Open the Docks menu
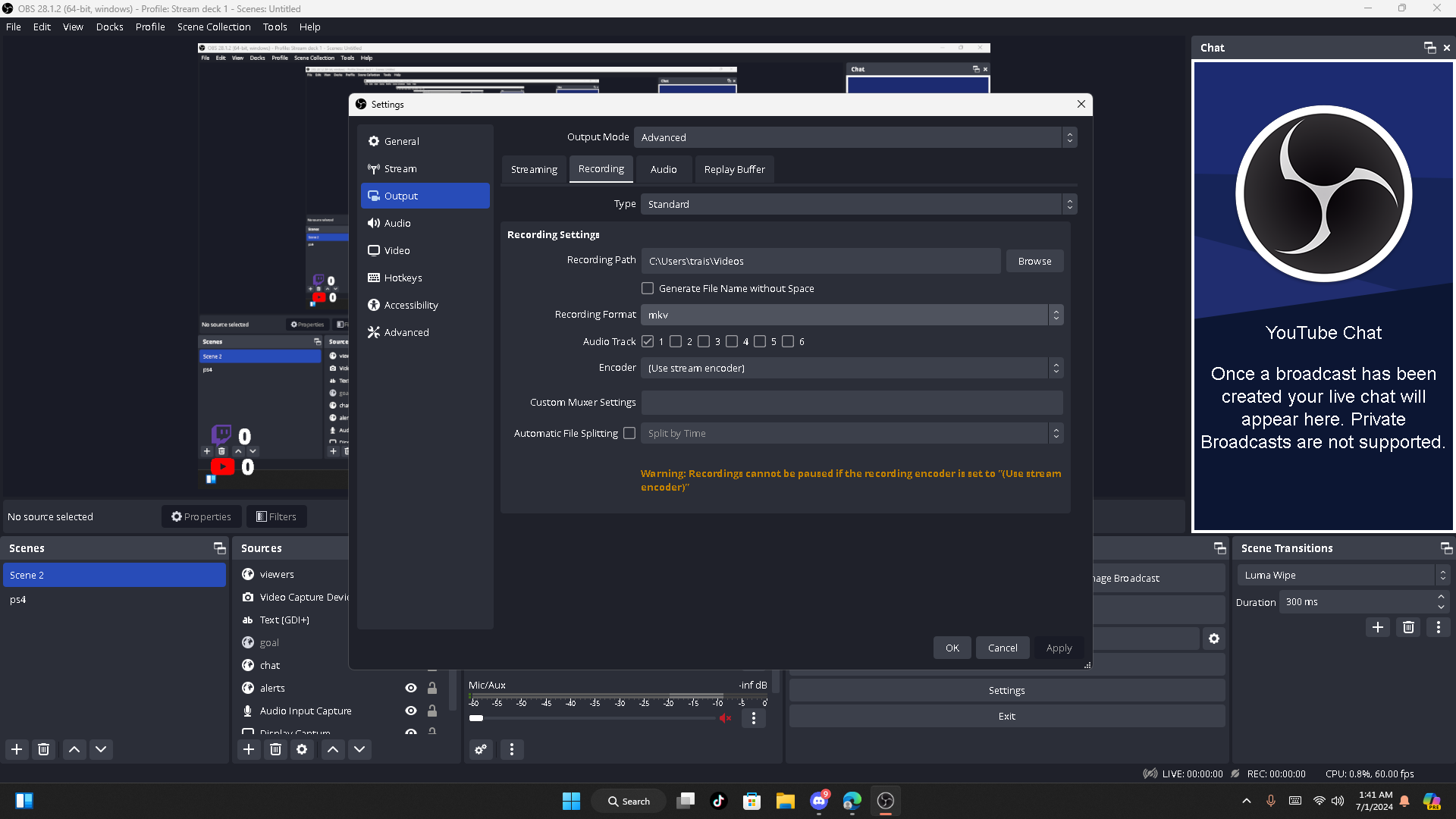 [109, 27]
